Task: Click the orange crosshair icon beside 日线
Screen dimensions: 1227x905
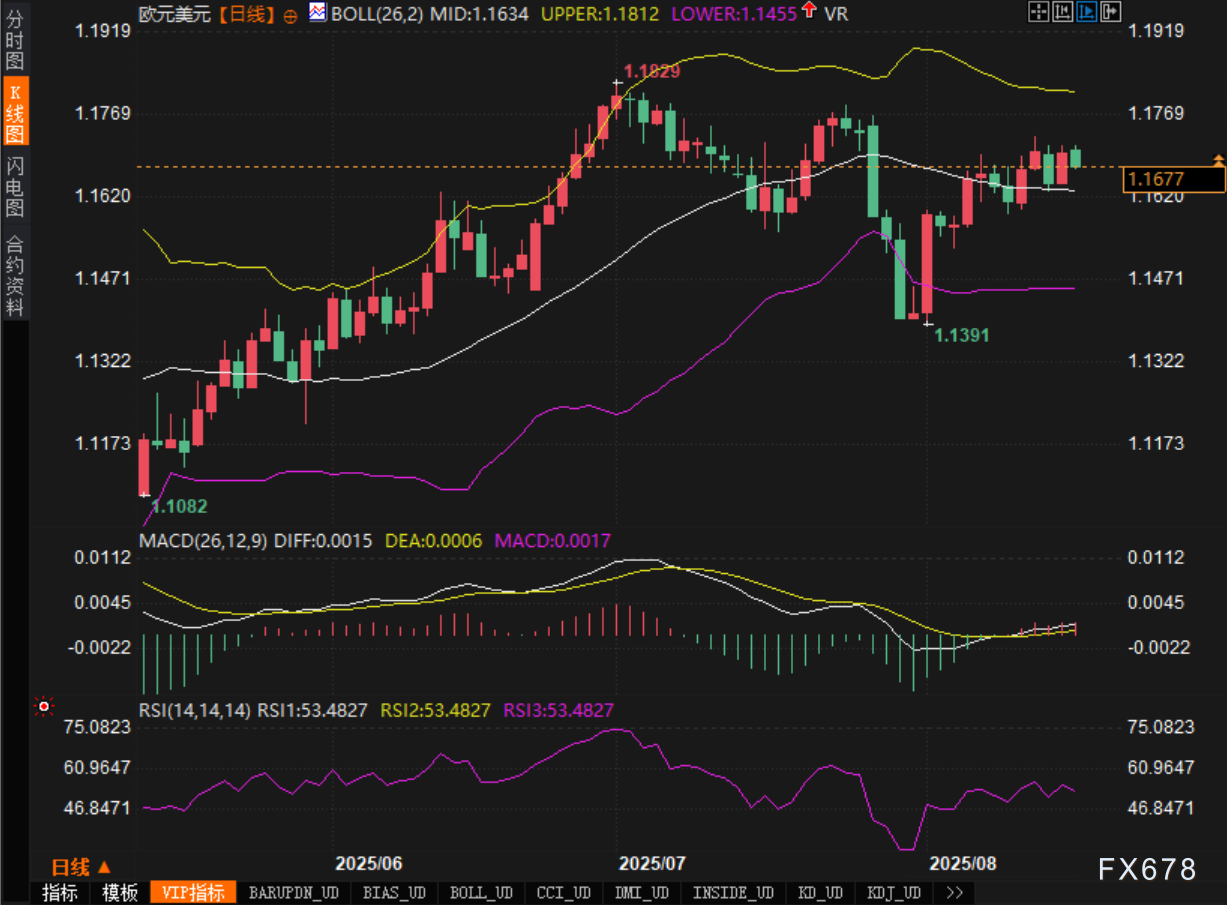Action: point(291,15)
